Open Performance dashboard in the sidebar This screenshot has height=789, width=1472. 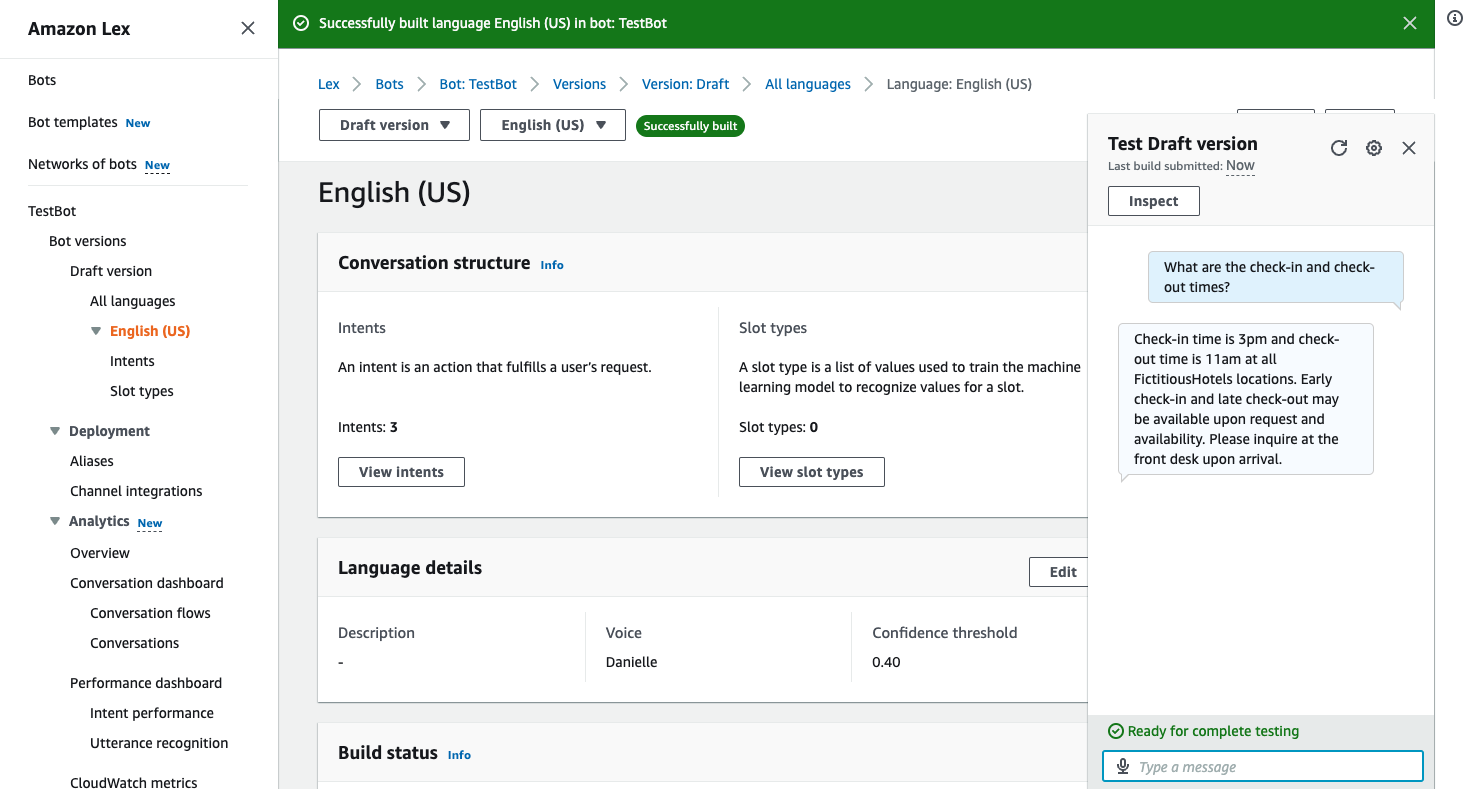tap(146, 683)
